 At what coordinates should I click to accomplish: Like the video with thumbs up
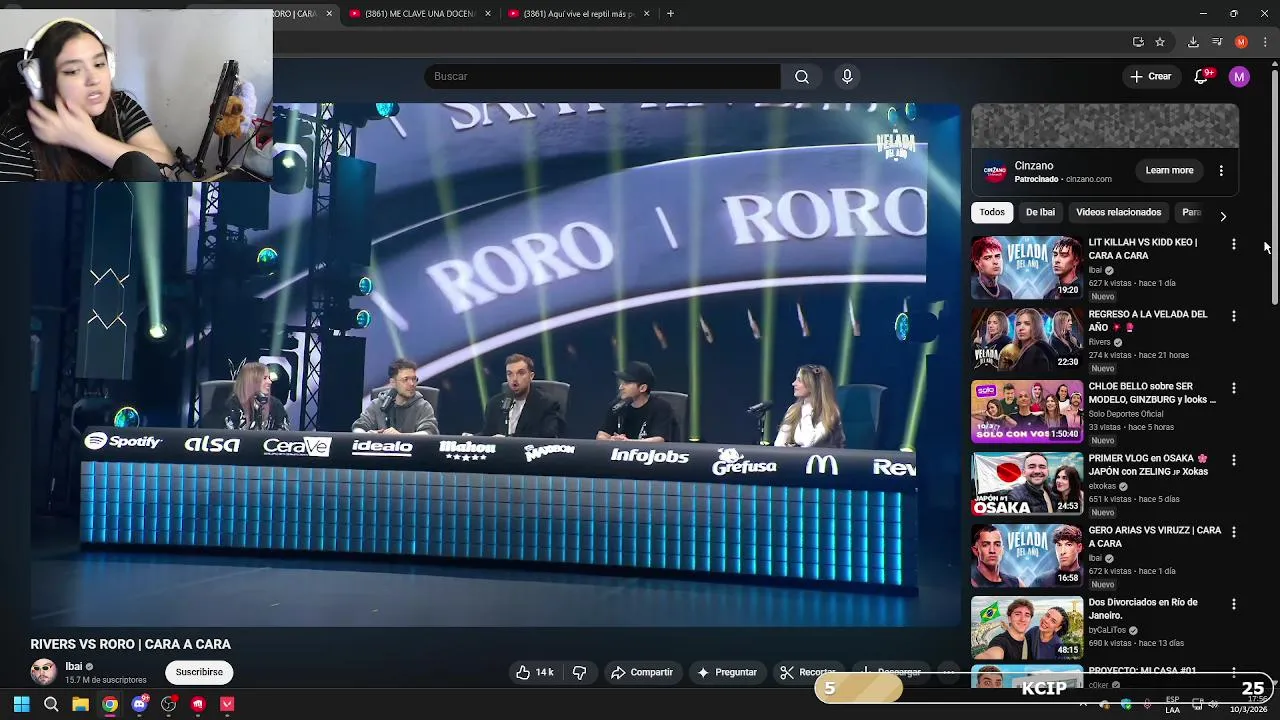tap(534, 672)
